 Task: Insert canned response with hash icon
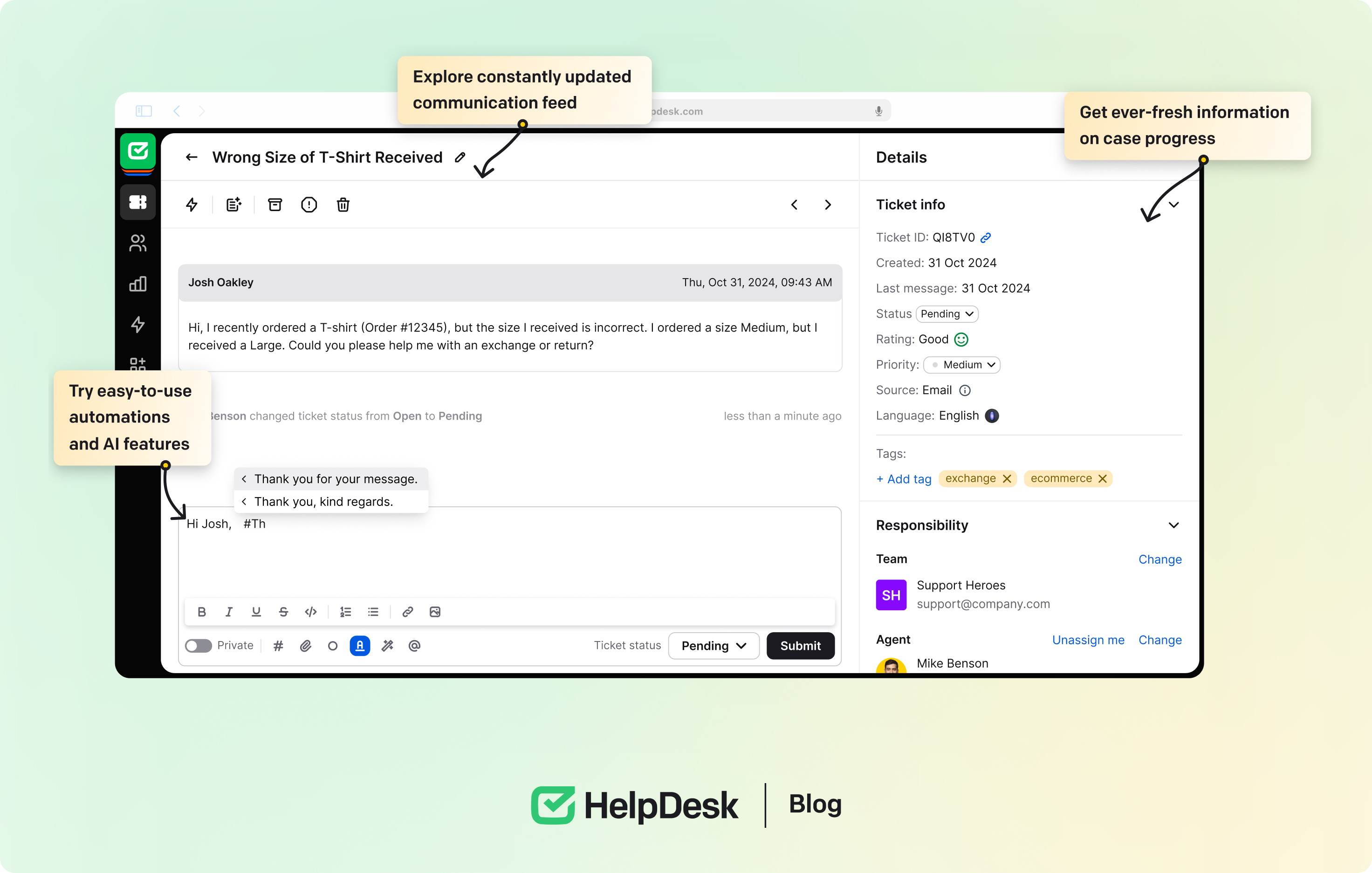click(278, 645)
